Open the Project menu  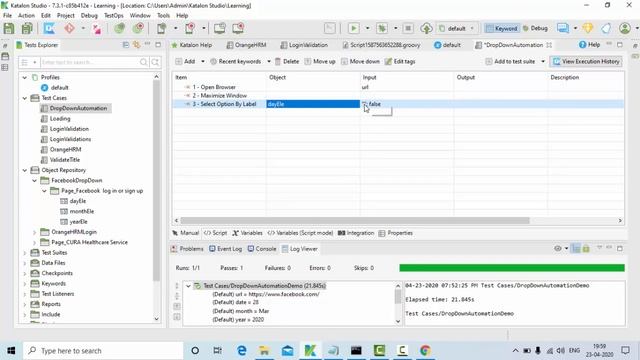tap(66, 16)
